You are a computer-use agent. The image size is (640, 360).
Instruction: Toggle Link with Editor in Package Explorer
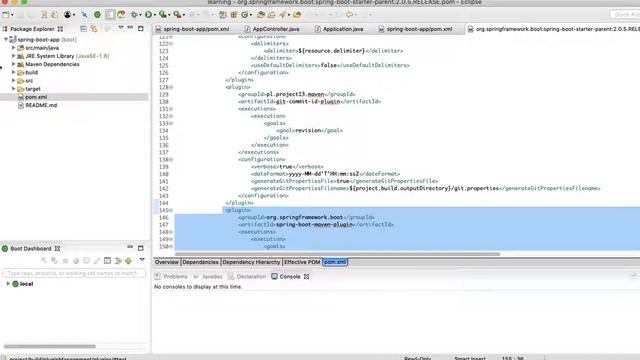click(x=94, y=29)
